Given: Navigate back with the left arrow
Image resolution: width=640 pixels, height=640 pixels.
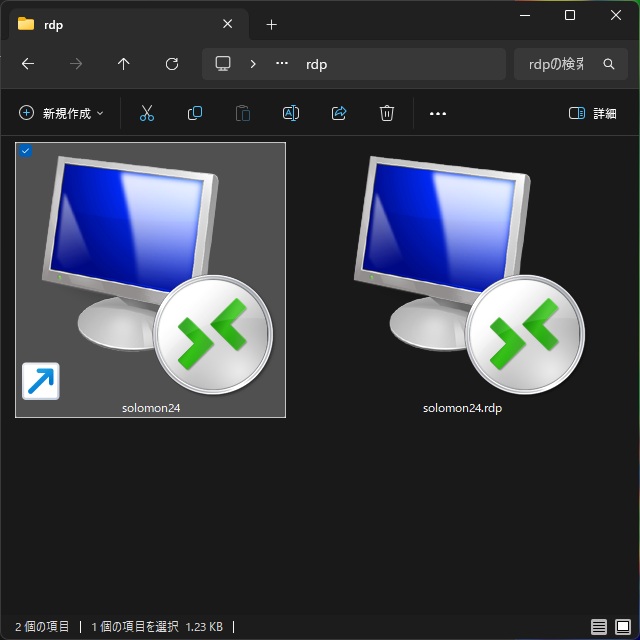Looking at the screenshot, I should pos(28,64).
